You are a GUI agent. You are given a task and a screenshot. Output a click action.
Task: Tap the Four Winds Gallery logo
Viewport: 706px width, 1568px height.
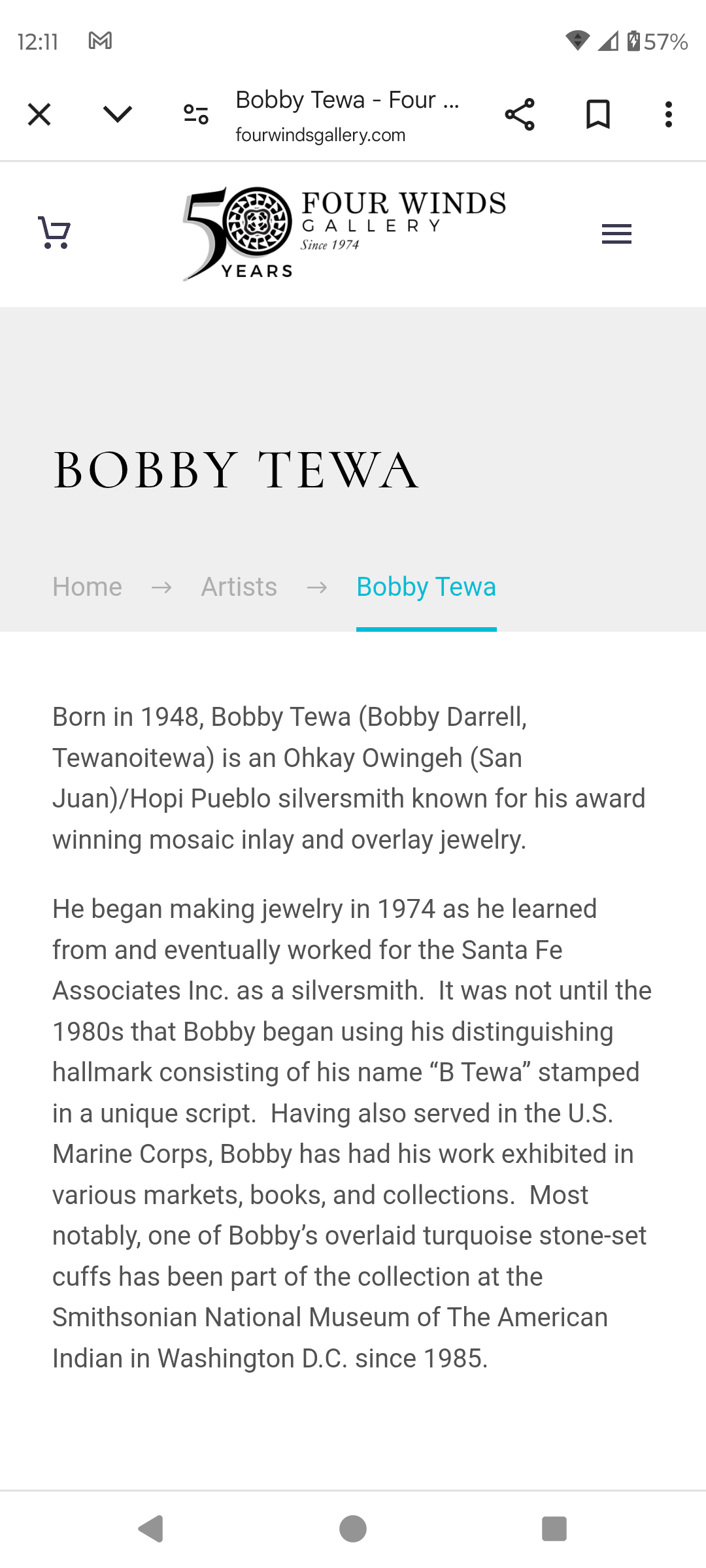[x=344, y=234]
